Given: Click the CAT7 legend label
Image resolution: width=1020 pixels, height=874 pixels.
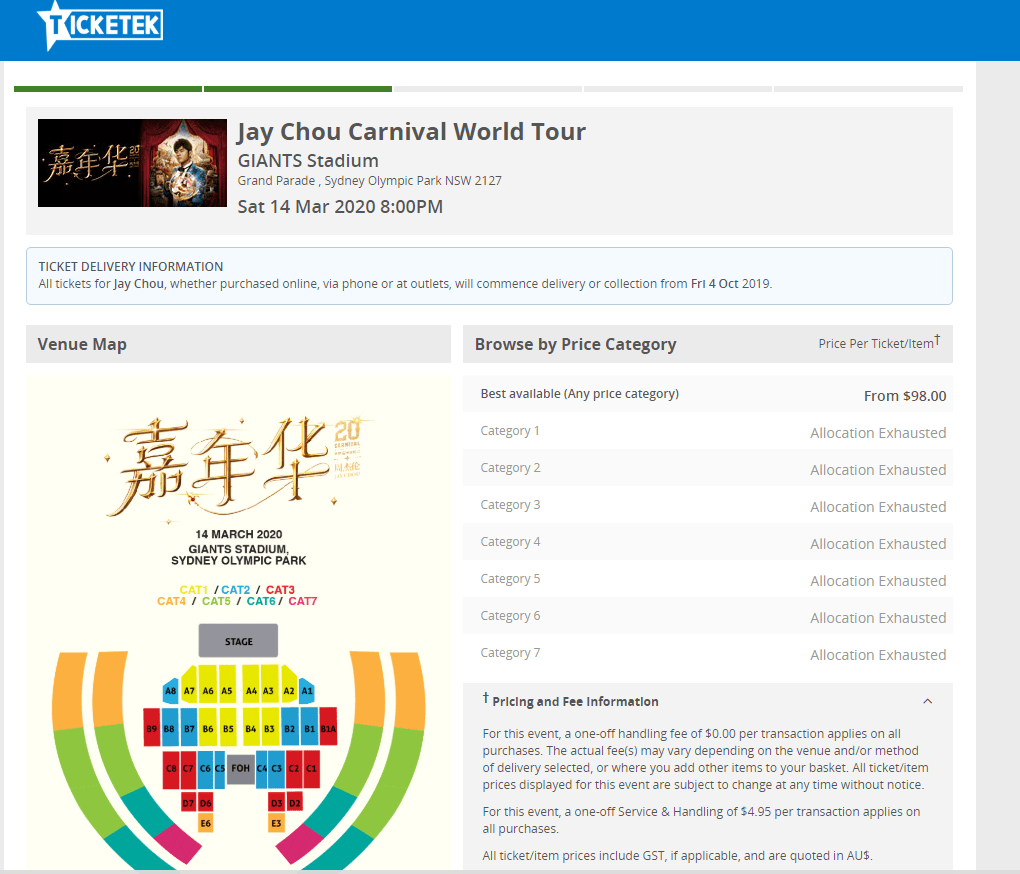Looking at the screenshot, I should (x=302, y=602).
